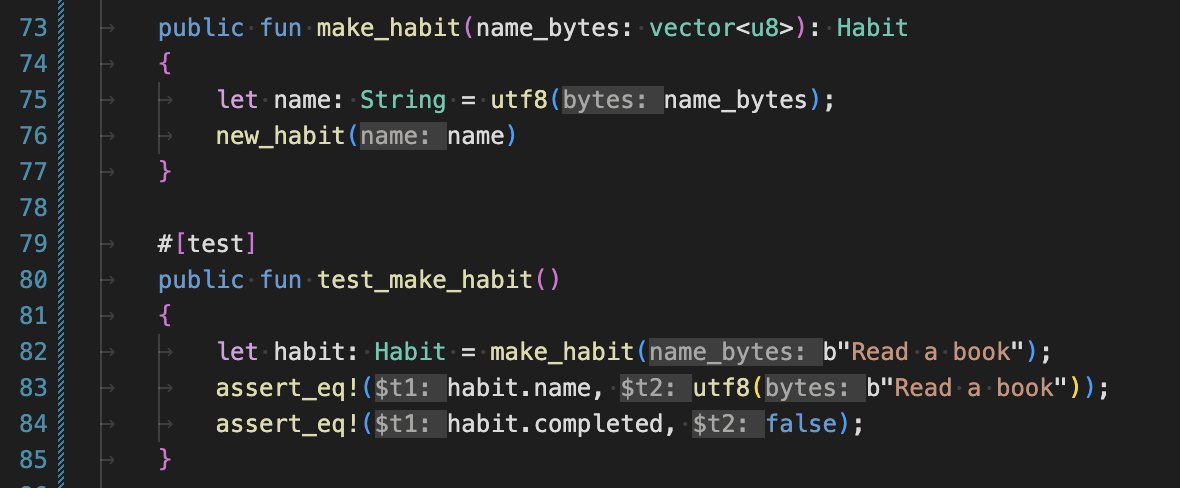Click line number 79 in the gutter
Screen dimensions: 1180x488
pos(32,244)
